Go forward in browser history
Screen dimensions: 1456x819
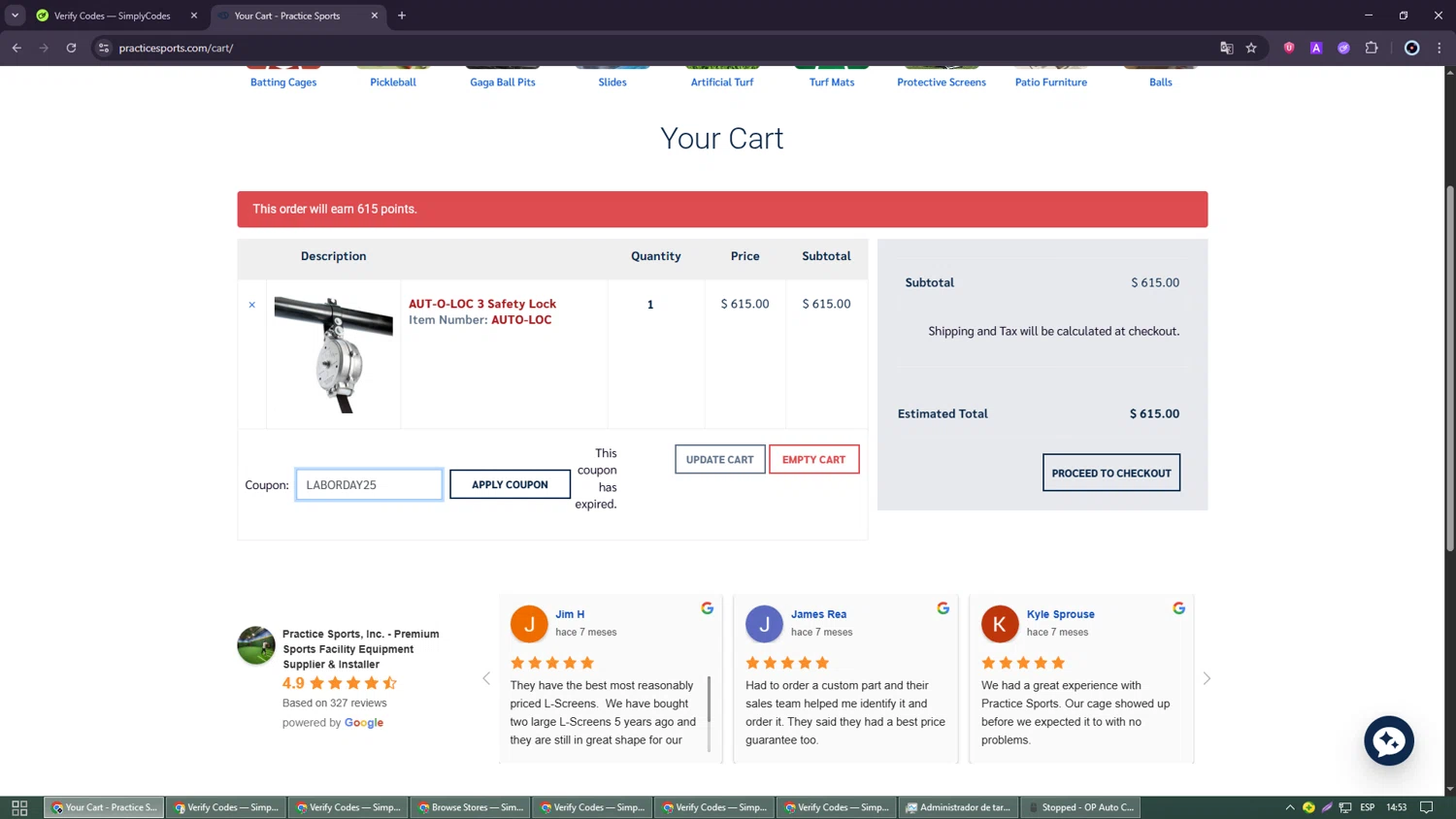click(x=44, y=48)
